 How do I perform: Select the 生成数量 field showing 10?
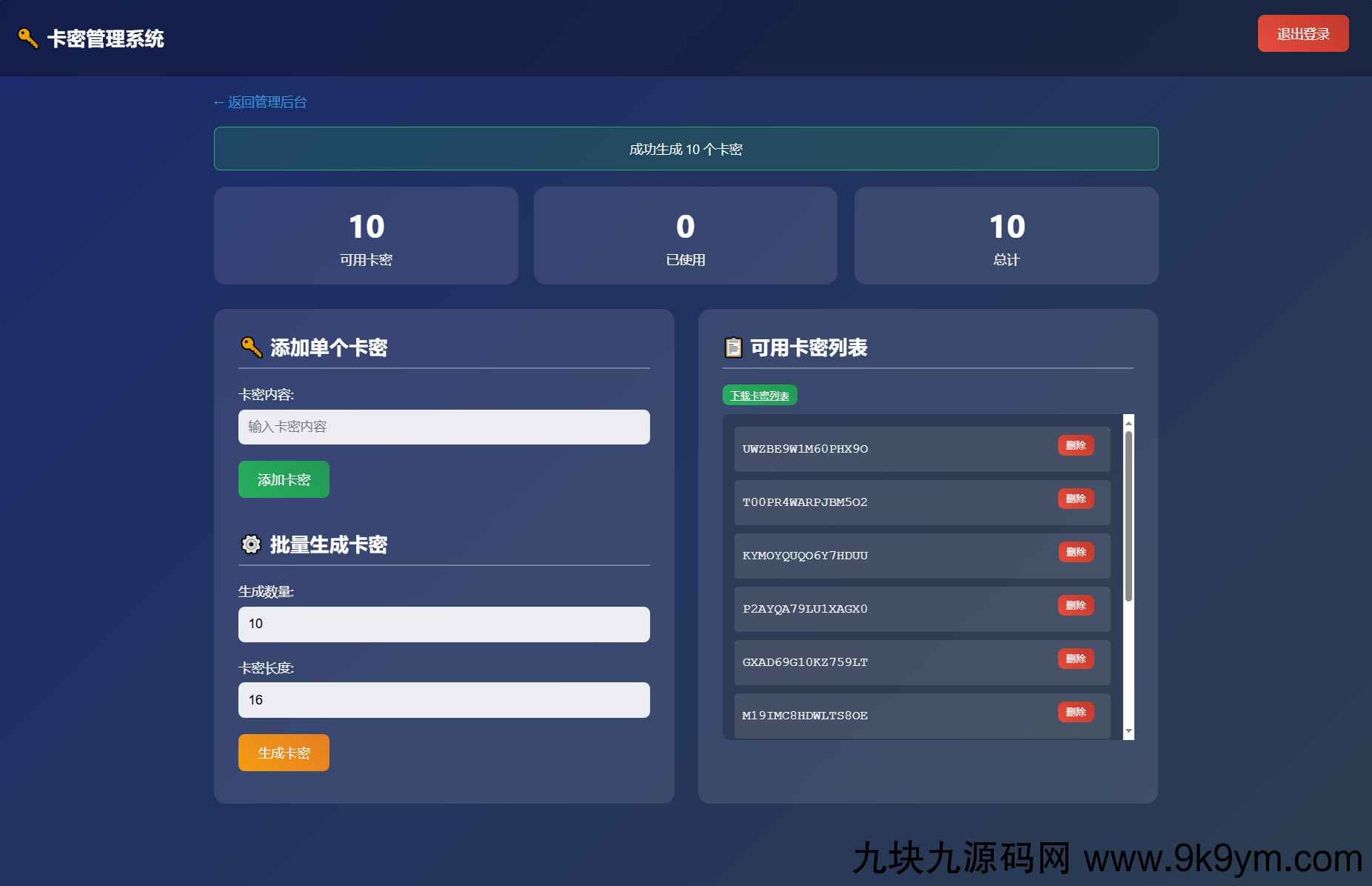coord(444,624)
